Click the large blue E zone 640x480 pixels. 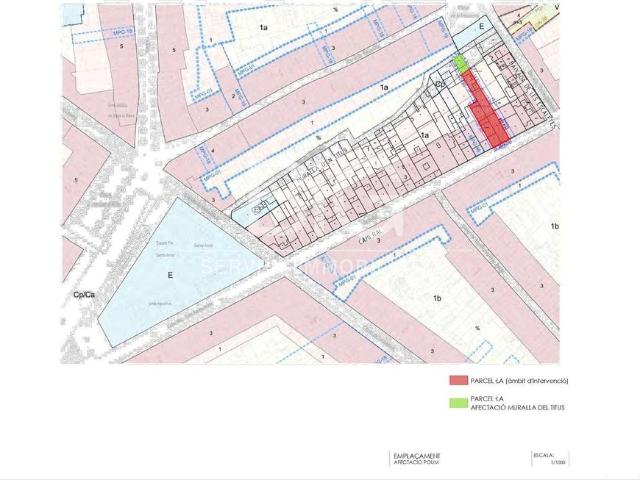click(170, 270)
